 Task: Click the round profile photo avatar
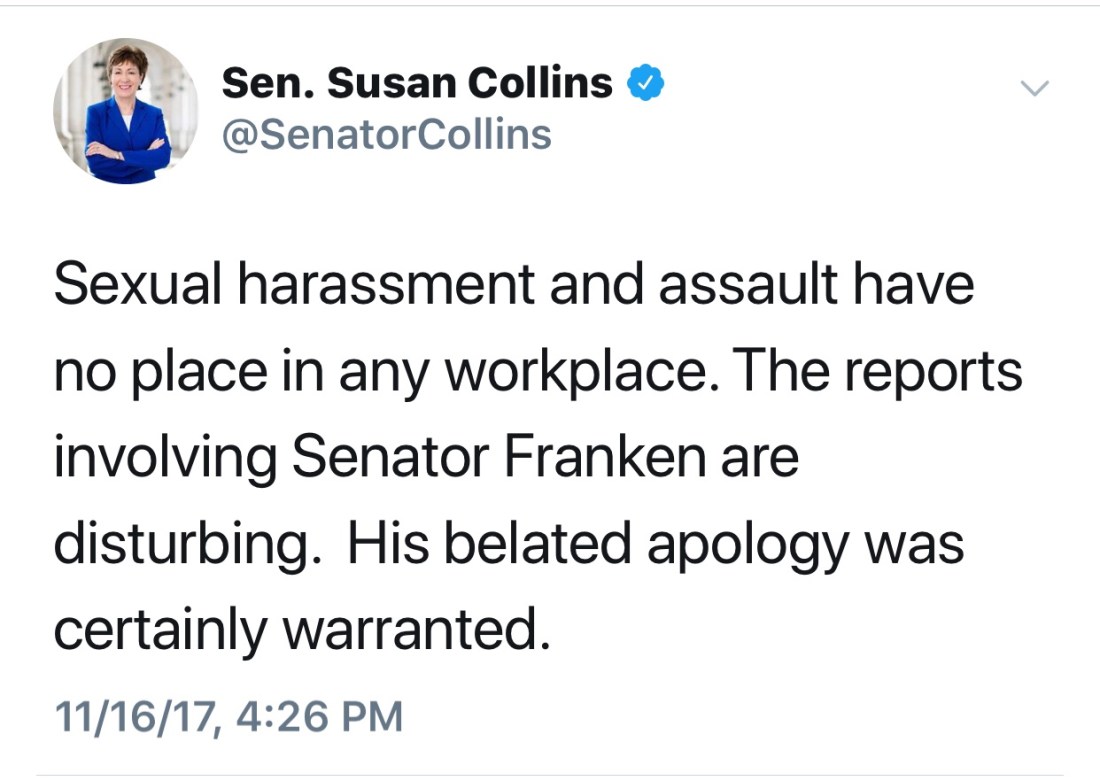coord(125,111)
